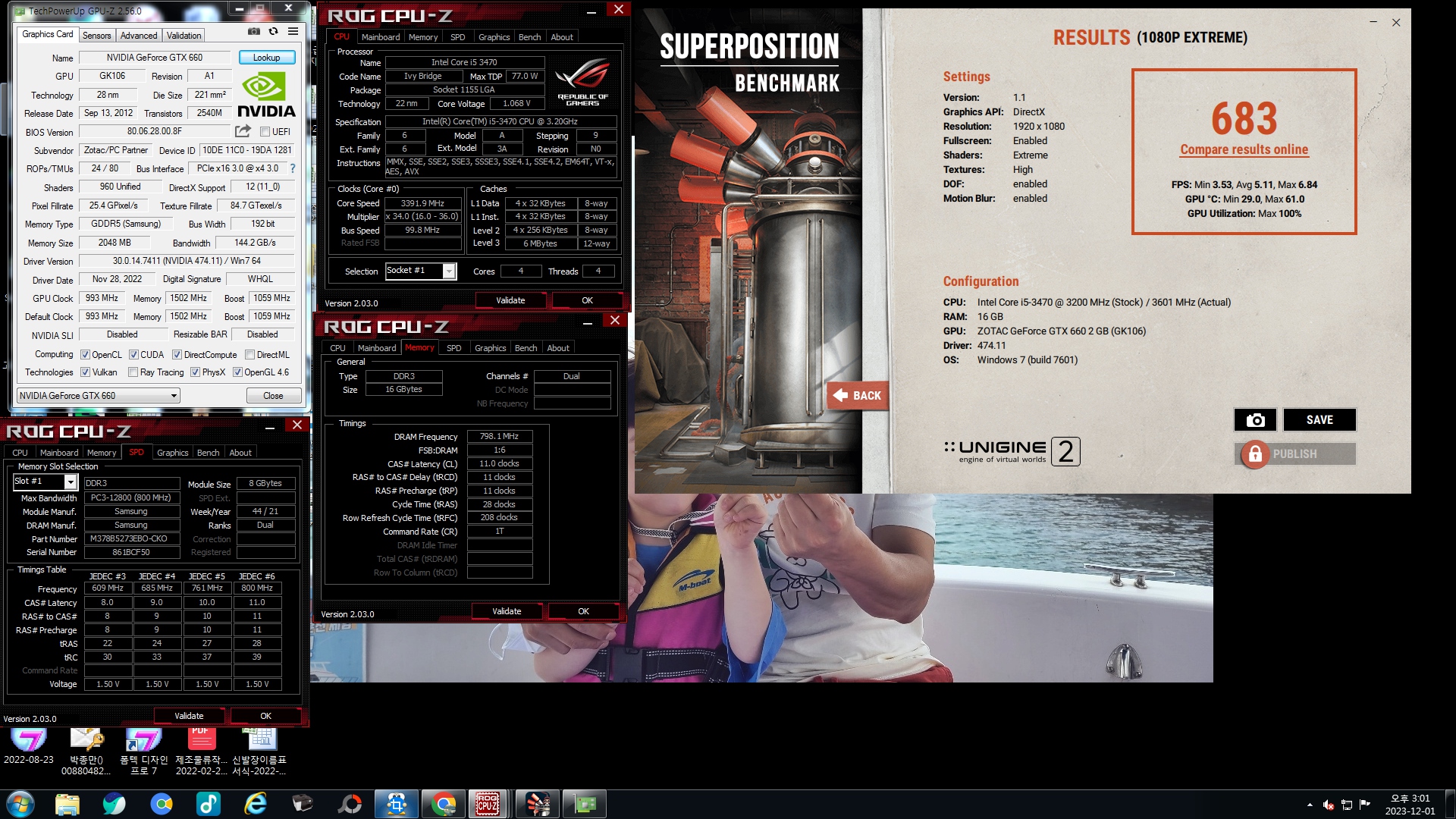Screen dimensions: 1456x819
Task: Open the NVIDIA GeForce GTX 660 GPU dropdown
Action: [x=99, y=395]
